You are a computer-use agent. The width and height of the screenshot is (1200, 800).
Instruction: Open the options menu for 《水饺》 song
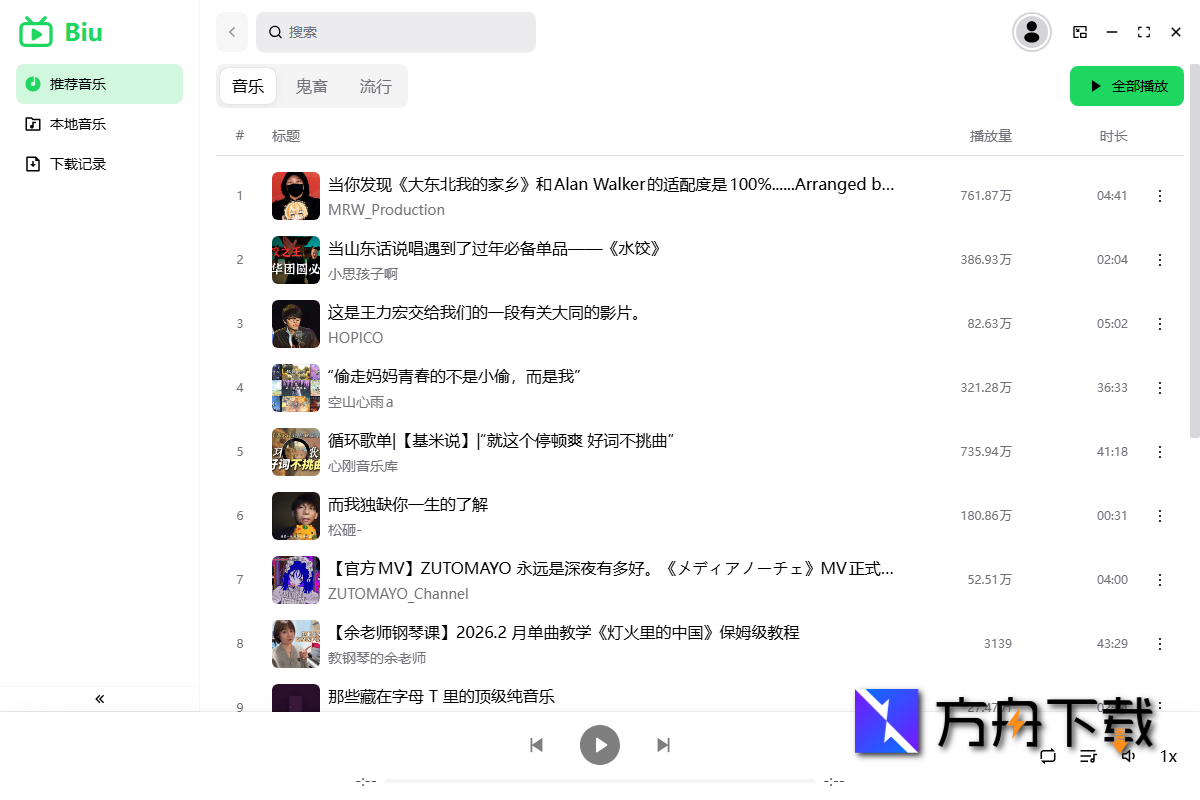coord(1160,259)
